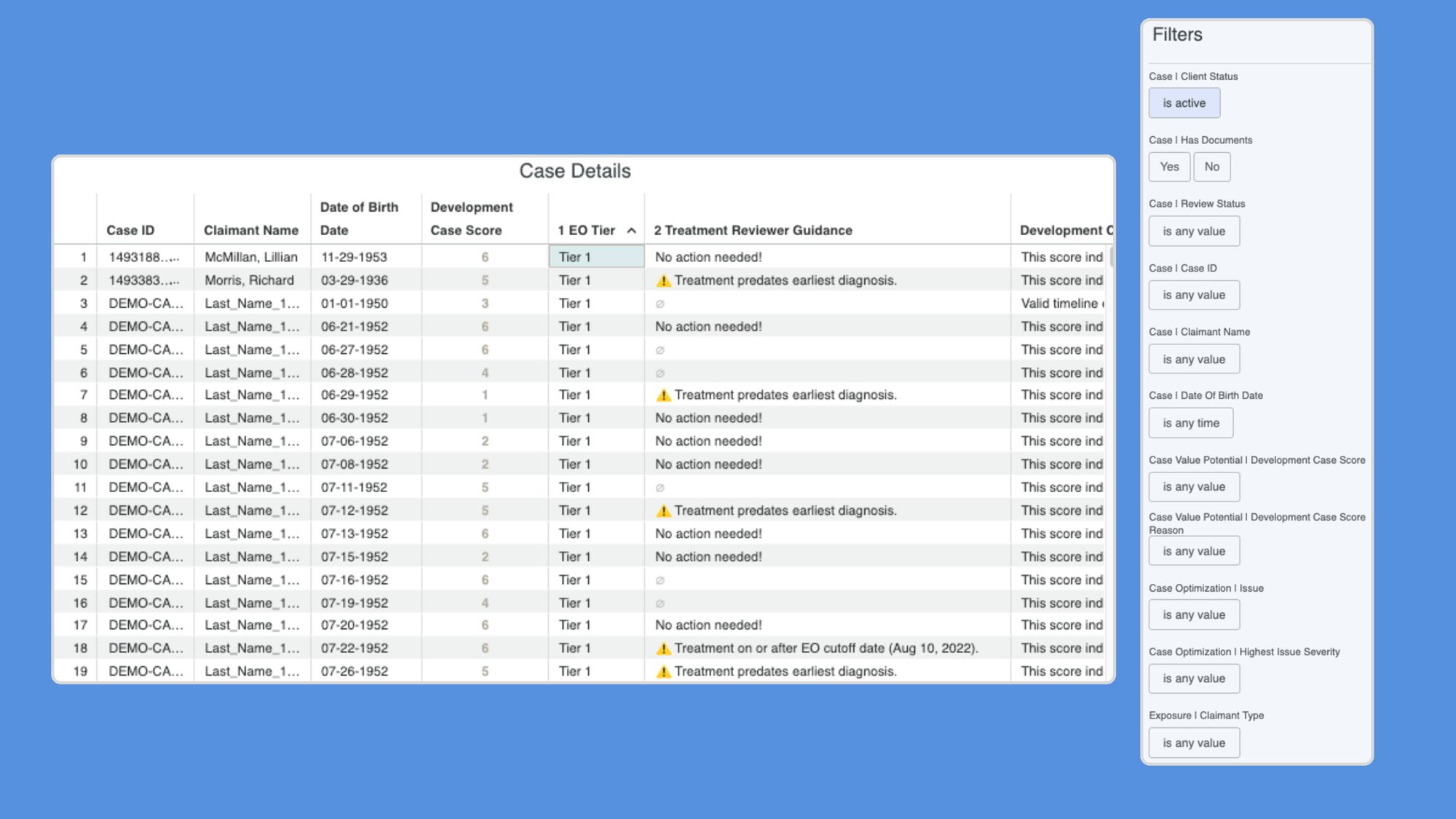Click claimant name Morris, Richard
Screen dimensions: 1456x819
tap(249, 280)
